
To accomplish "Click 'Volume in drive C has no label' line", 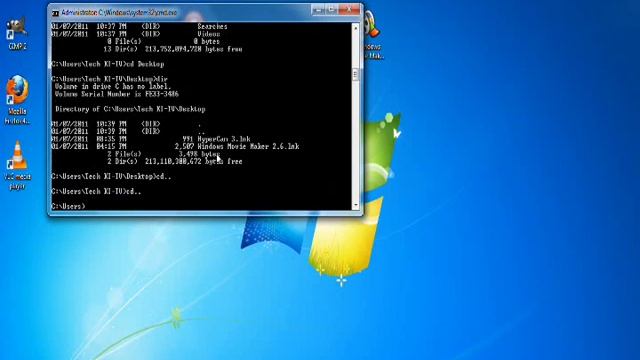I will coord(113,87).
